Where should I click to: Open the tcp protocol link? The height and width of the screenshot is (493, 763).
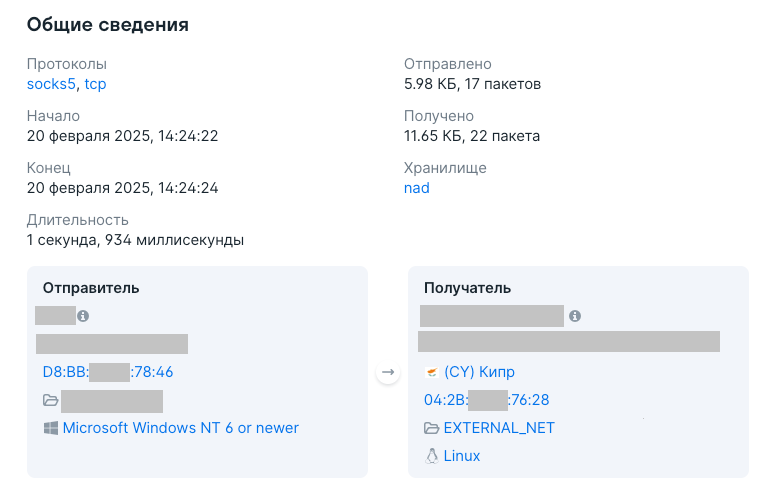95,84
